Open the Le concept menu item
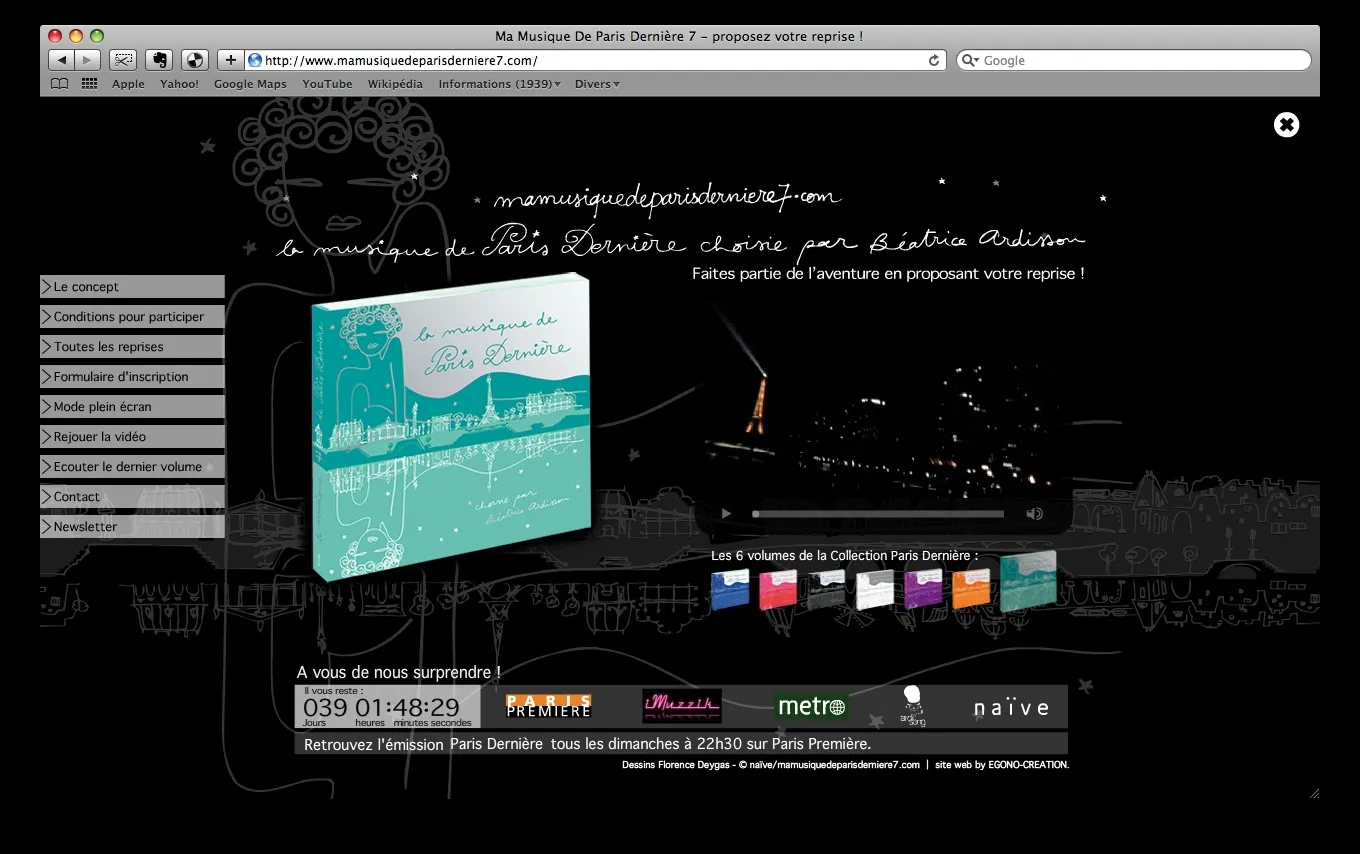Viewport: 1360px width, 854px height. point(132,287)
